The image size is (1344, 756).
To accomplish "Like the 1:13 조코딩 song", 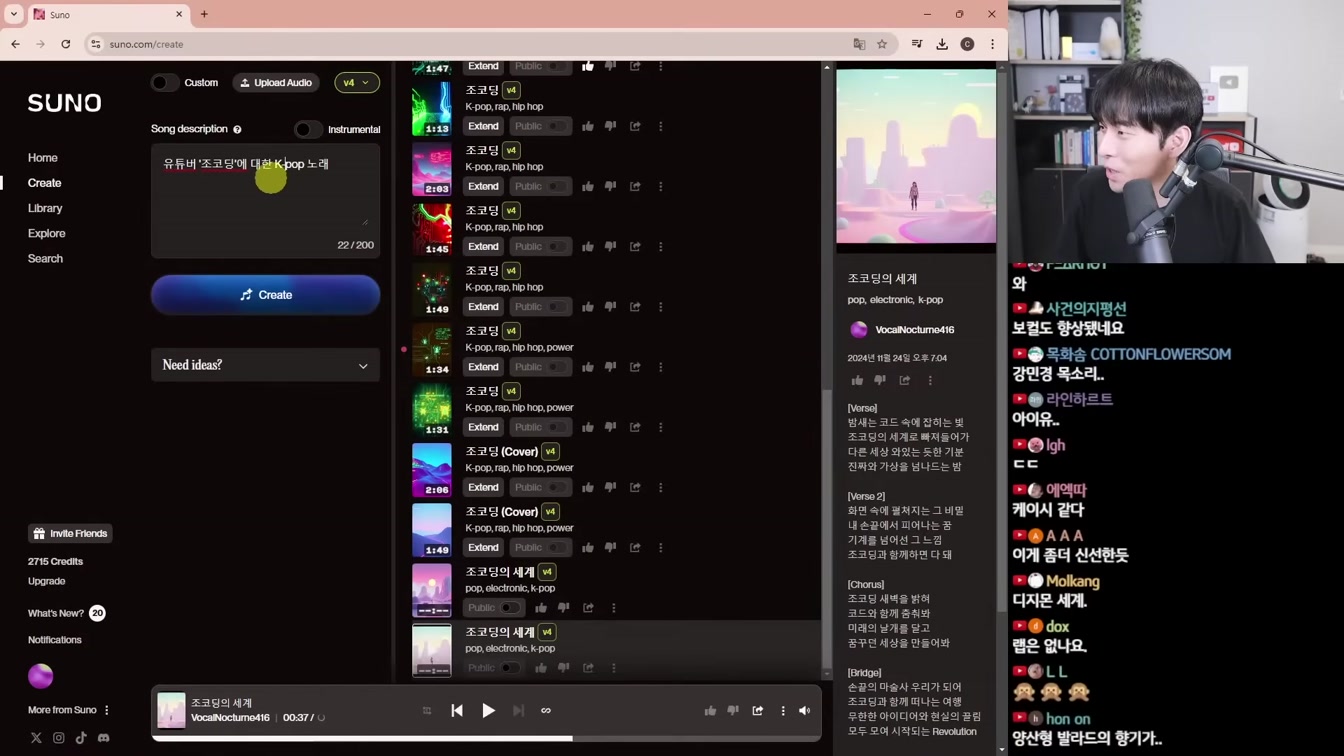I will point(588,126).
